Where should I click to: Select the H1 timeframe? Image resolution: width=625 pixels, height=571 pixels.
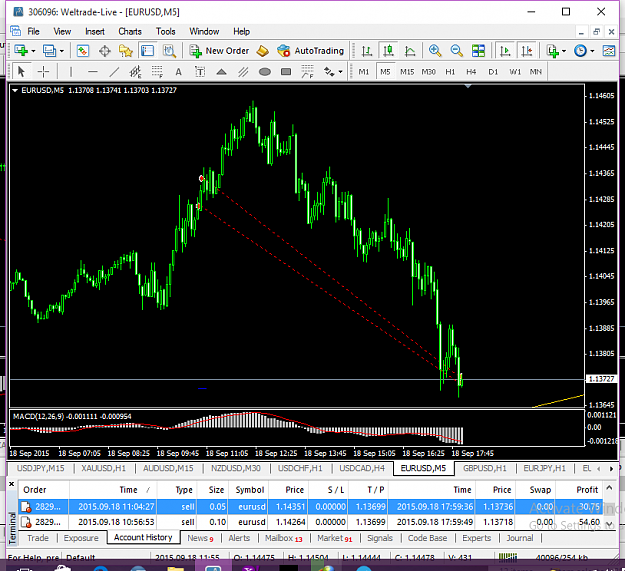(450, 72)
